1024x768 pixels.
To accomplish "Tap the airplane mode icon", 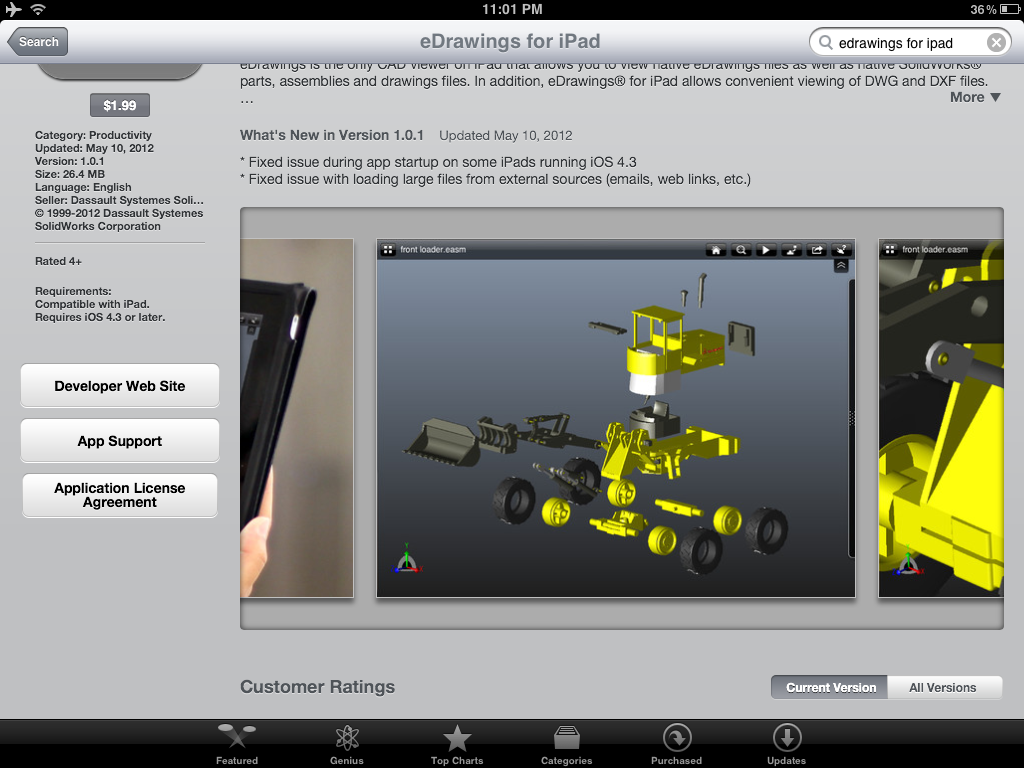I will [13, 9].
